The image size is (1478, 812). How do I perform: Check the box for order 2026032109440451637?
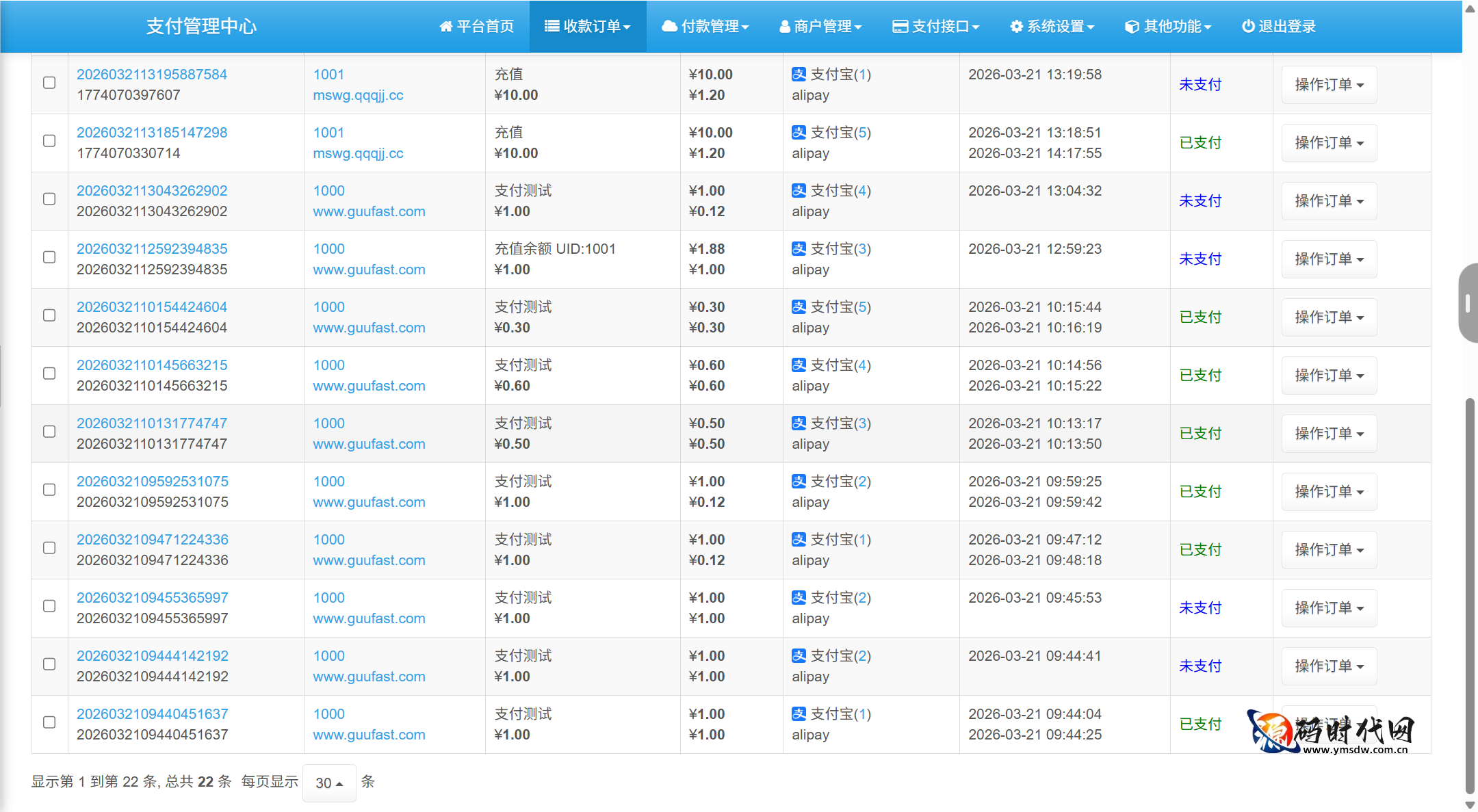(49, 722)
